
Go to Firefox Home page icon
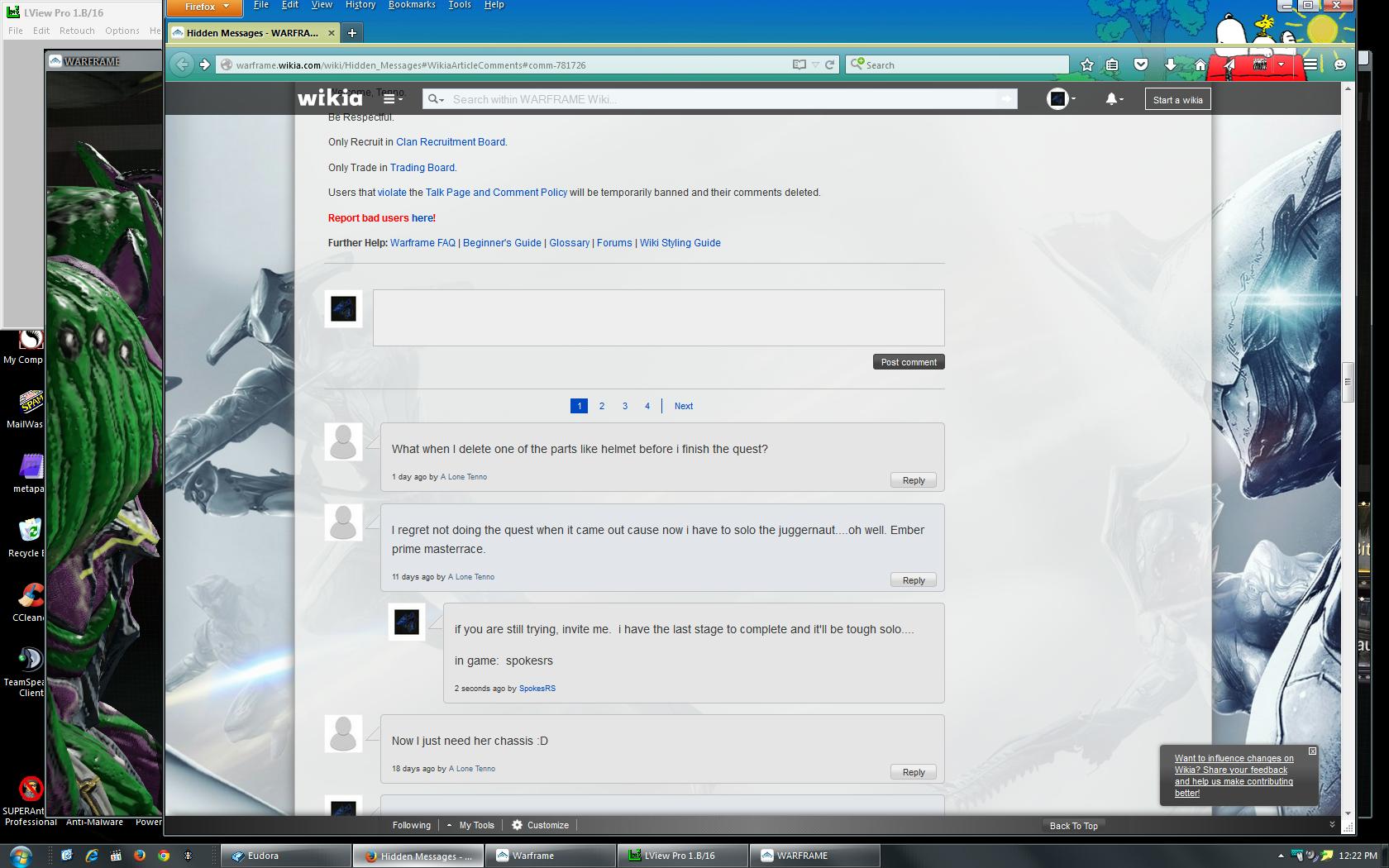(1200, 64)
